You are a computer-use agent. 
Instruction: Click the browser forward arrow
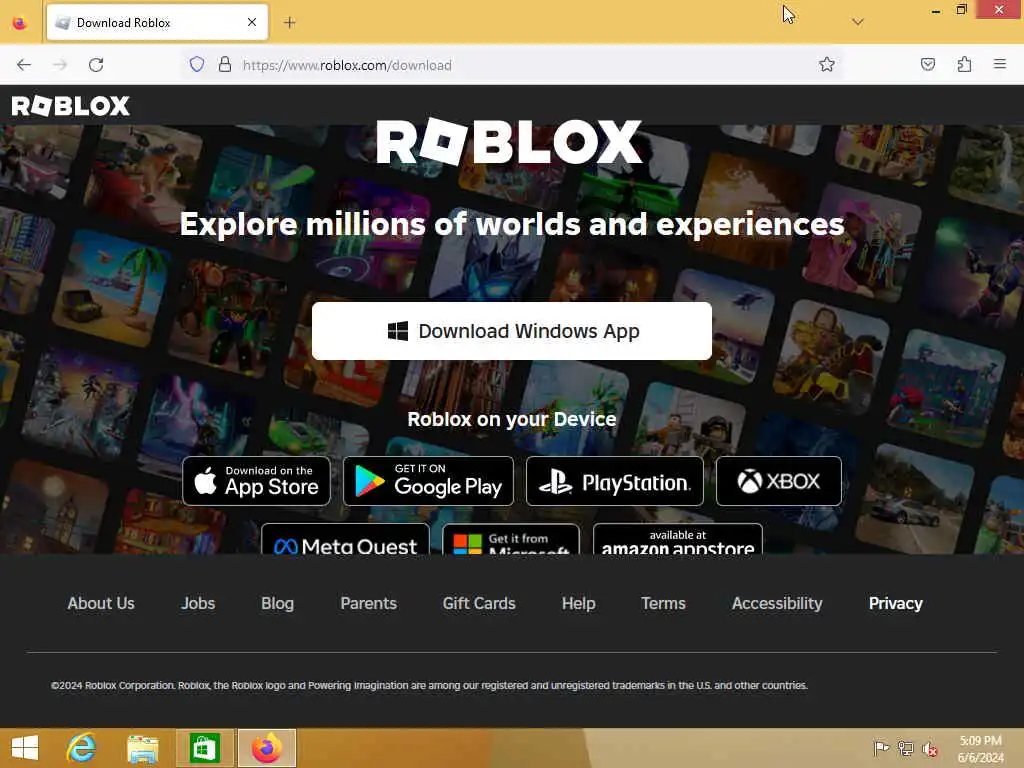[x=60, y=65]
